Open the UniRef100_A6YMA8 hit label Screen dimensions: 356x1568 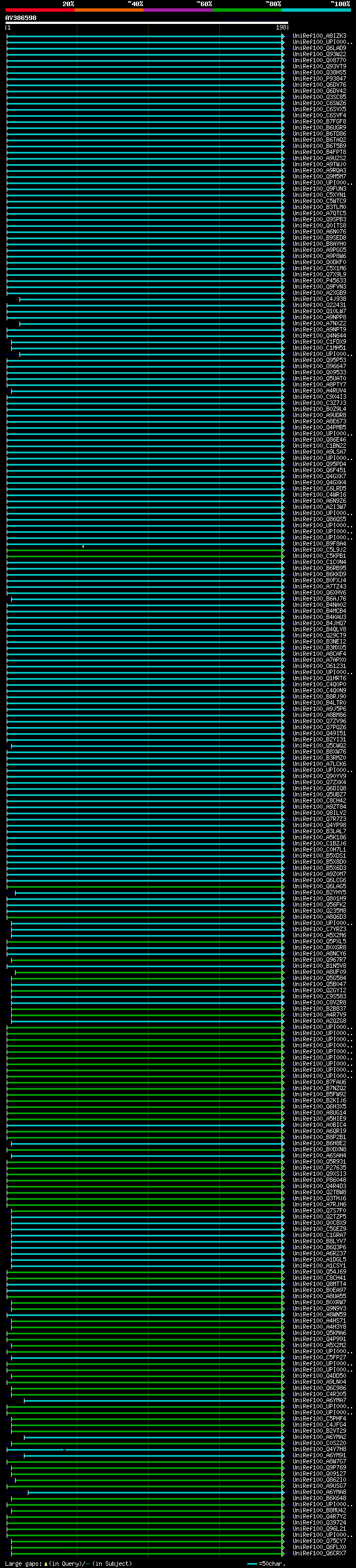tap(319, 1492)
